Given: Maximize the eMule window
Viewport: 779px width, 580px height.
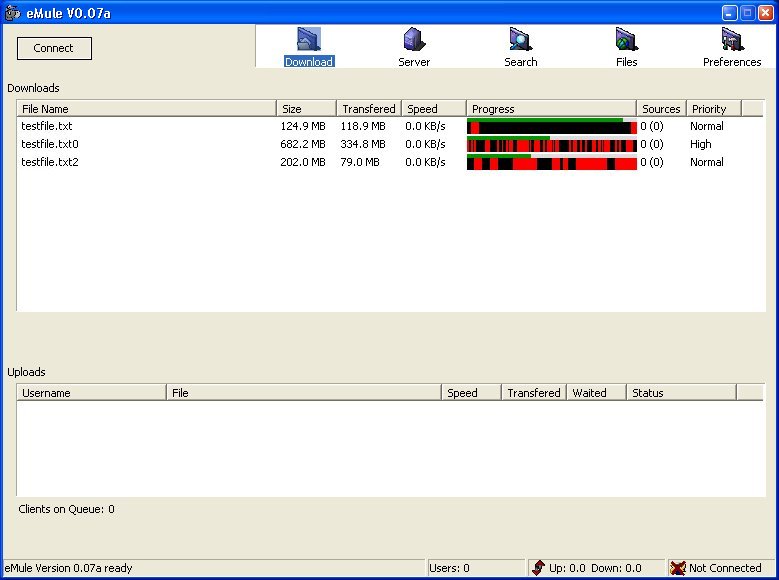Looking at the screenshot, I should [x=747, y=13].
